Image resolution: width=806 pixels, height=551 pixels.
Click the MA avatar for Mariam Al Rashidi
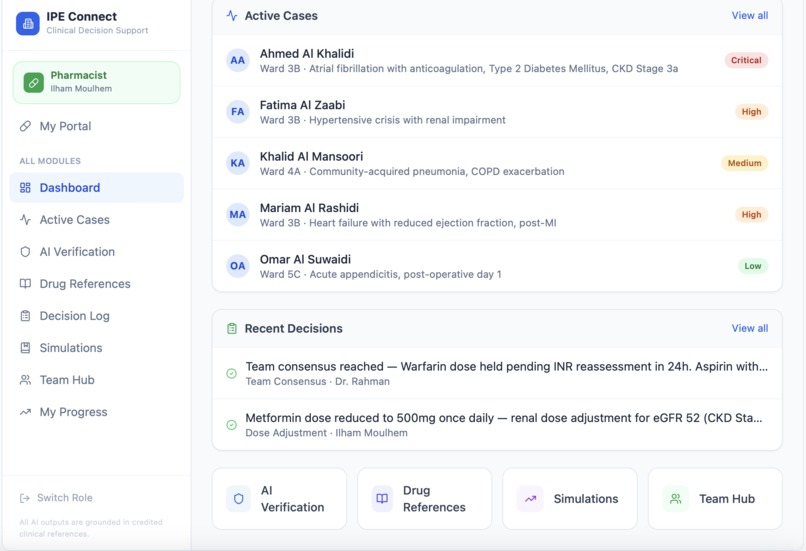[x=237, y=214]
